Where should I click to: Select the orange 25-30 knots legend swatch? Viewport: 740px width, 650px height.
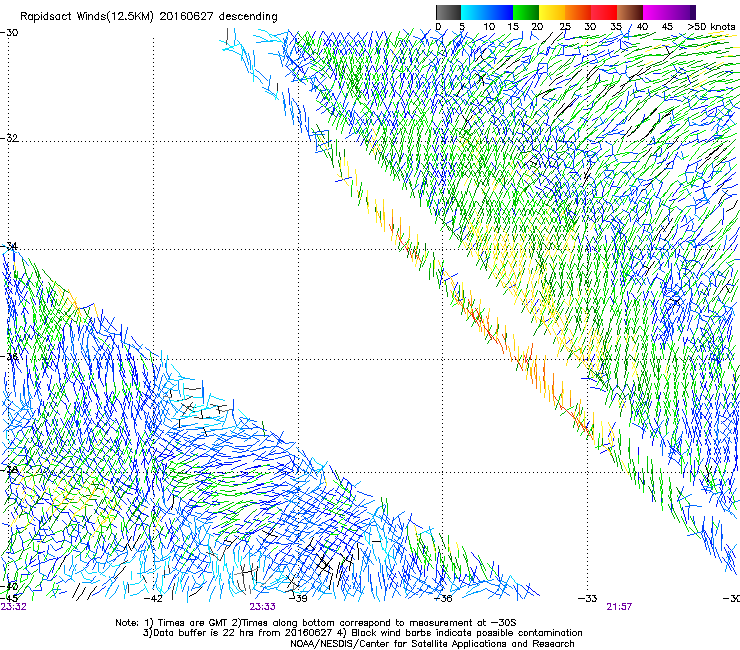(578, 12)
